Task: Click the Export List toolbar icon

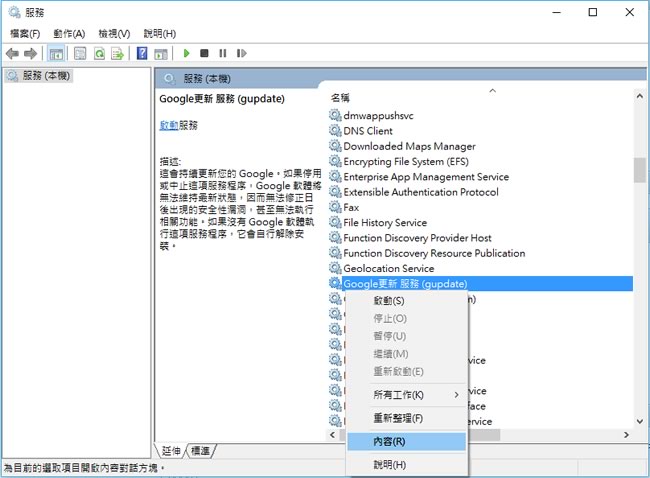Action: pyautogui.click(x=118, y=53)
